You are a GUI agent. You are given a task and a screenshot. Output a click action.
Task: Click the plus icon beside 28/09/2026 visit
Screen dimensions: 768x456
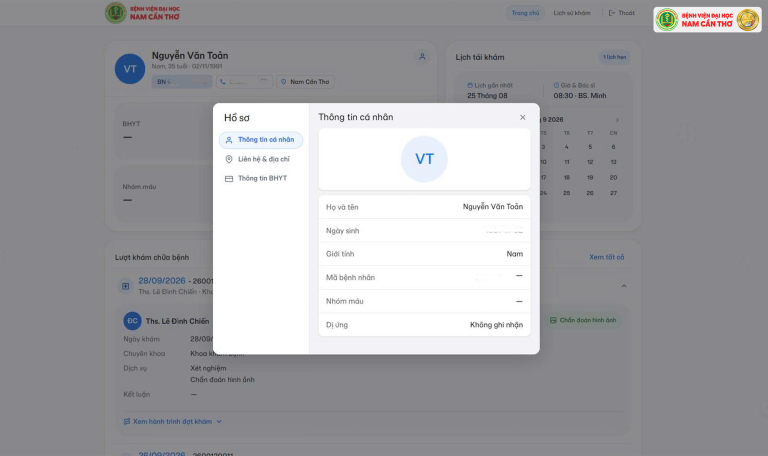tap(125, 286)
